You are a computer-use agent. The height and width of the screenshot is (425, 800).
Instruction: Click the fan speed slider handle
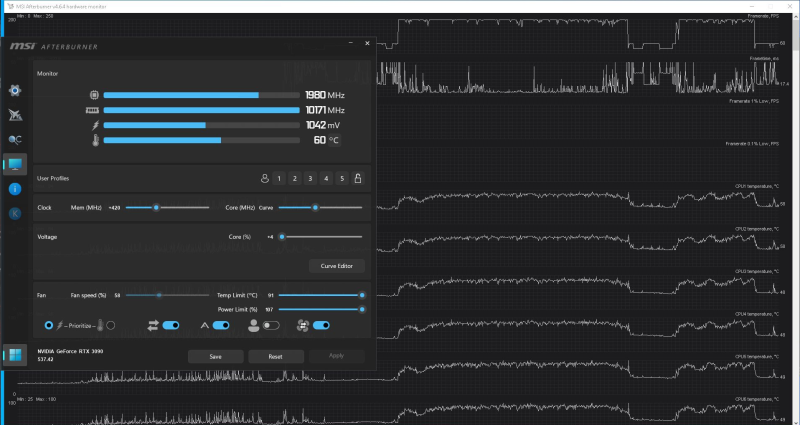159,295
